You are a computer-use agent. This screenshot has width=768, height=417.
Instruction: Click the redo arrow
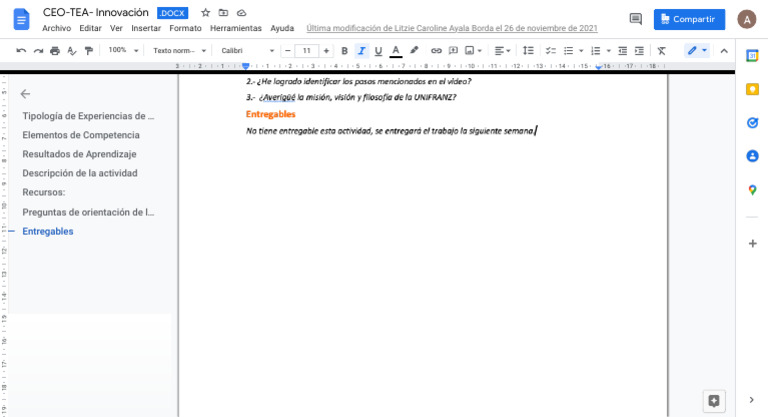pyautogui.click(x=38, y=50)
